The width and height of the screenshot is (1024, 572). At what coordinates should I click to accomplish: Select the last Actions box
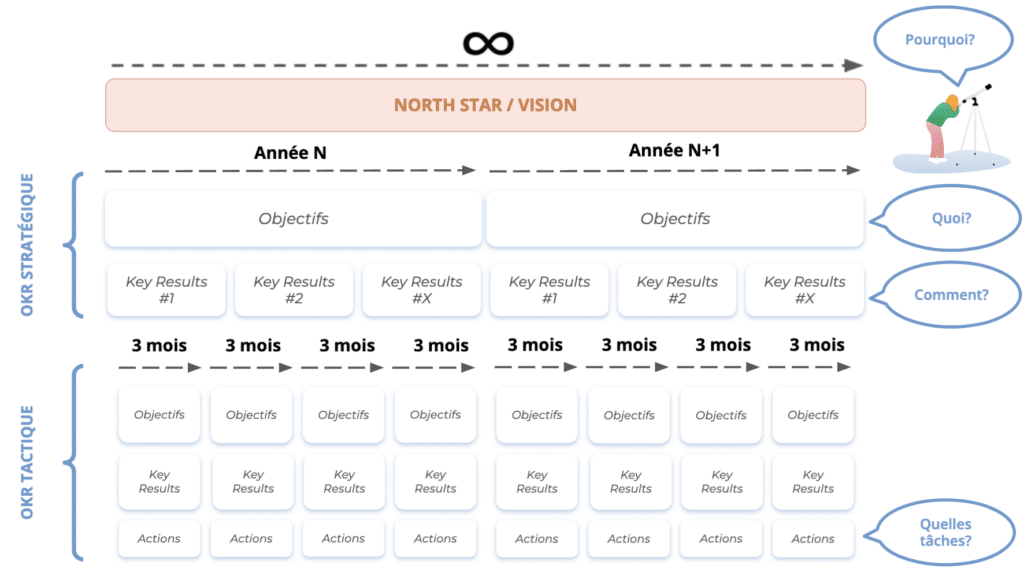pyautogui.click(x=812, y=539)
